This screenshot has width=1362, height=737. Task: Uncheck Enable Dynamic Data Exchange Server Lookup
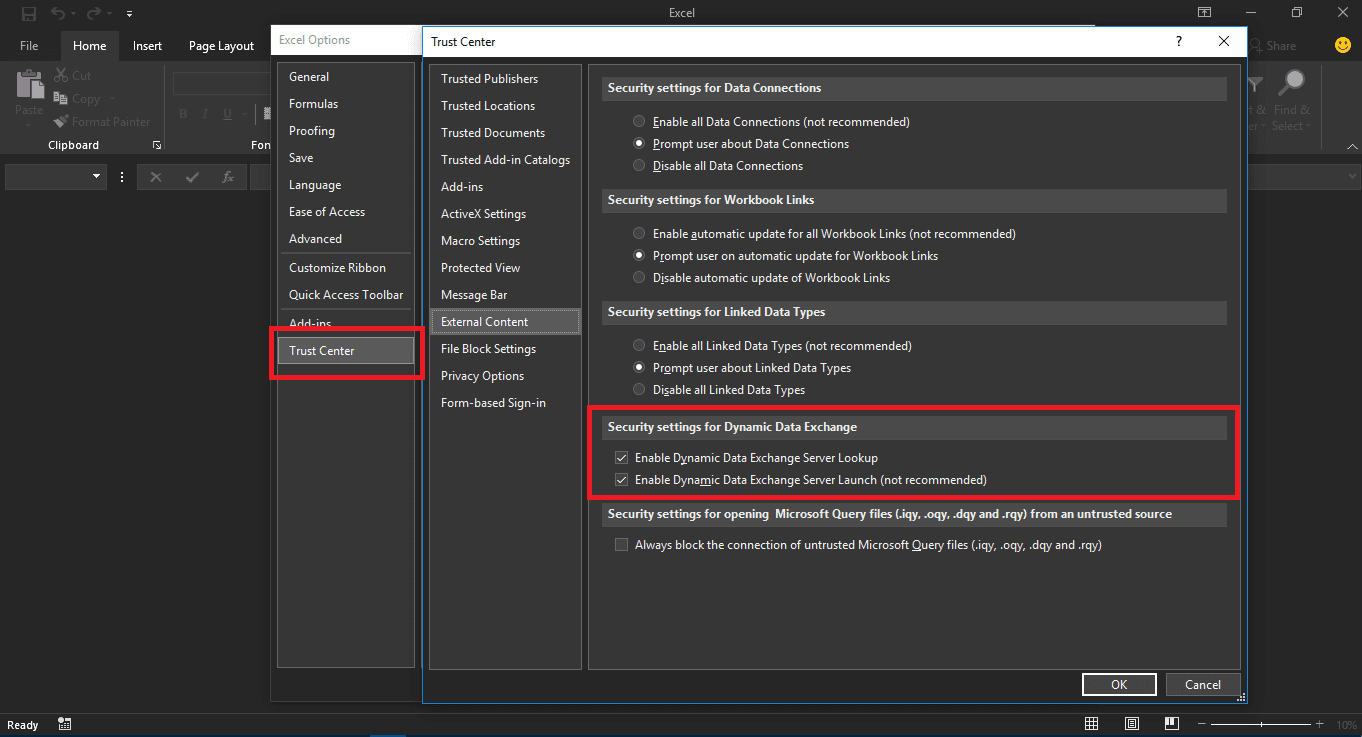[621, 458]
